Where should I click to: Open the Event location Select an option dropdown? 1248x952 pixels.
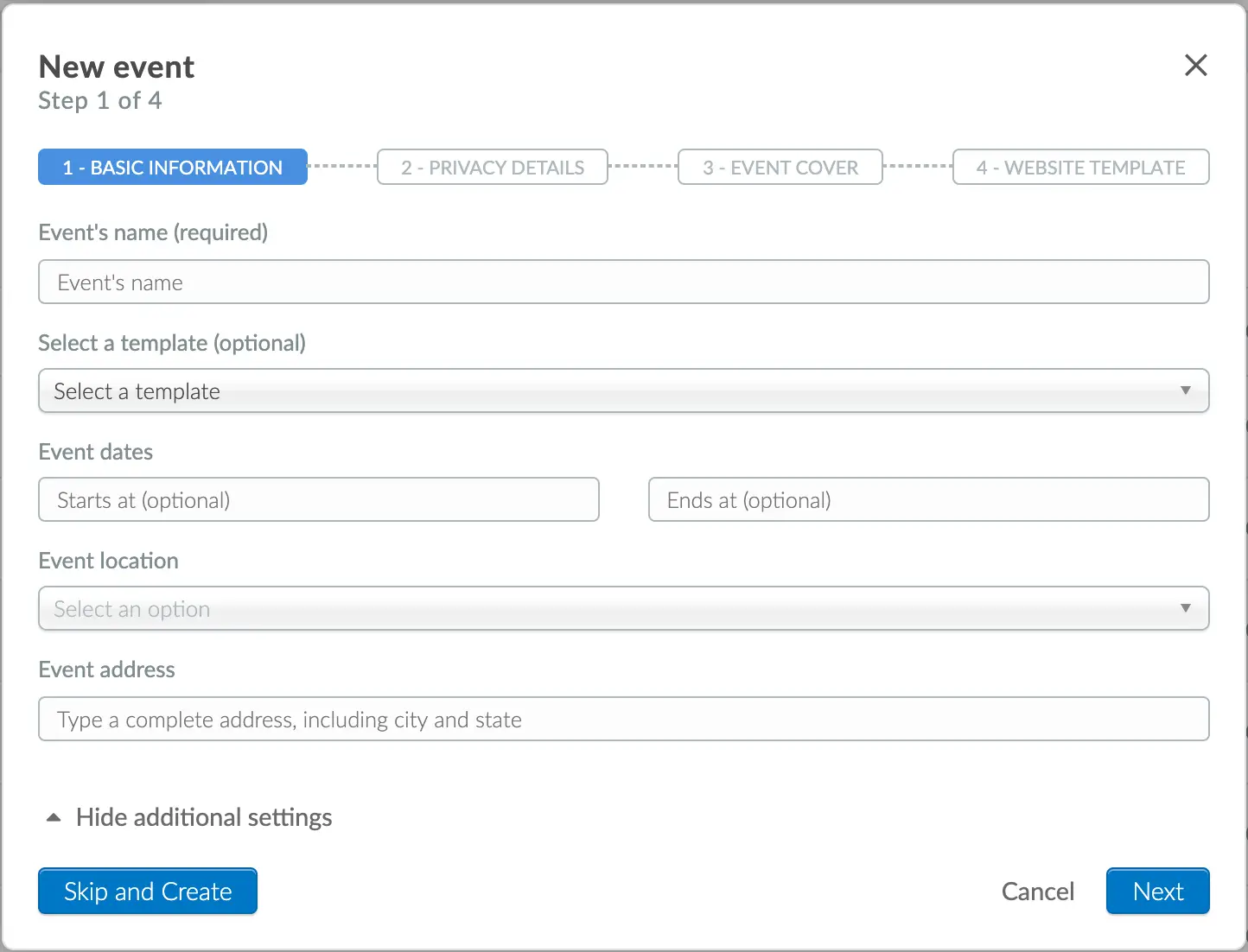[x=624, y=608]
